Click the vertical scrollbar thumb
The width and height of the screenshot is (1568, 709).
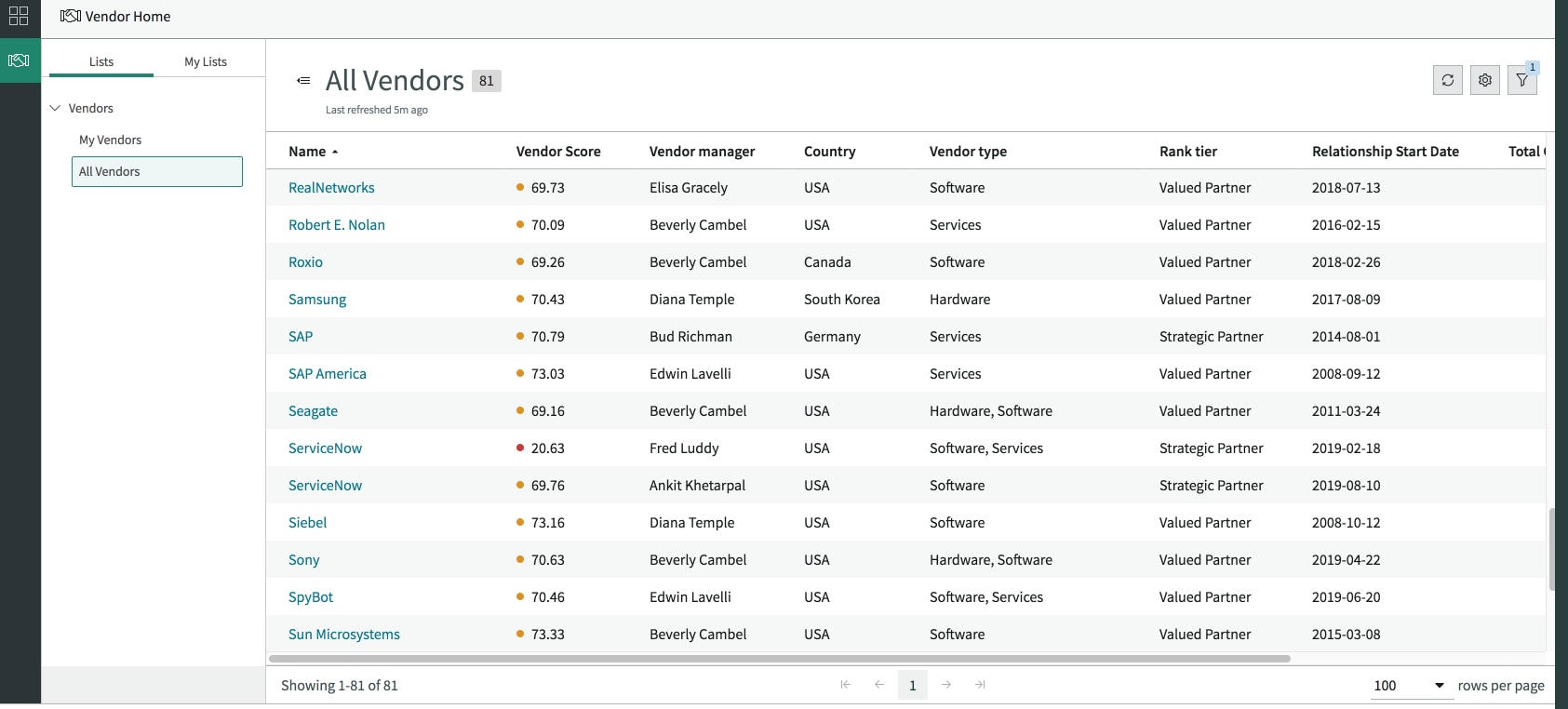click(x=1552, y=549)
